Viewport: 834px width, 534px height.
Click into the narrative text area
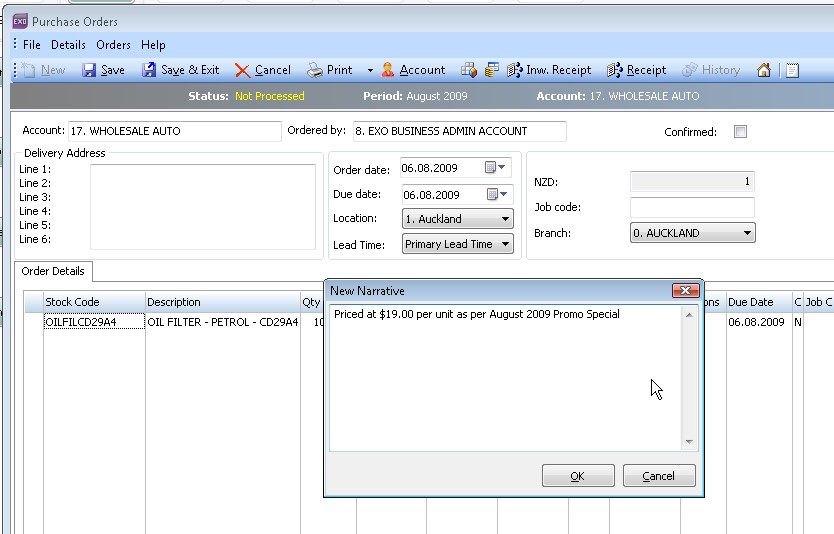(506, 378)
